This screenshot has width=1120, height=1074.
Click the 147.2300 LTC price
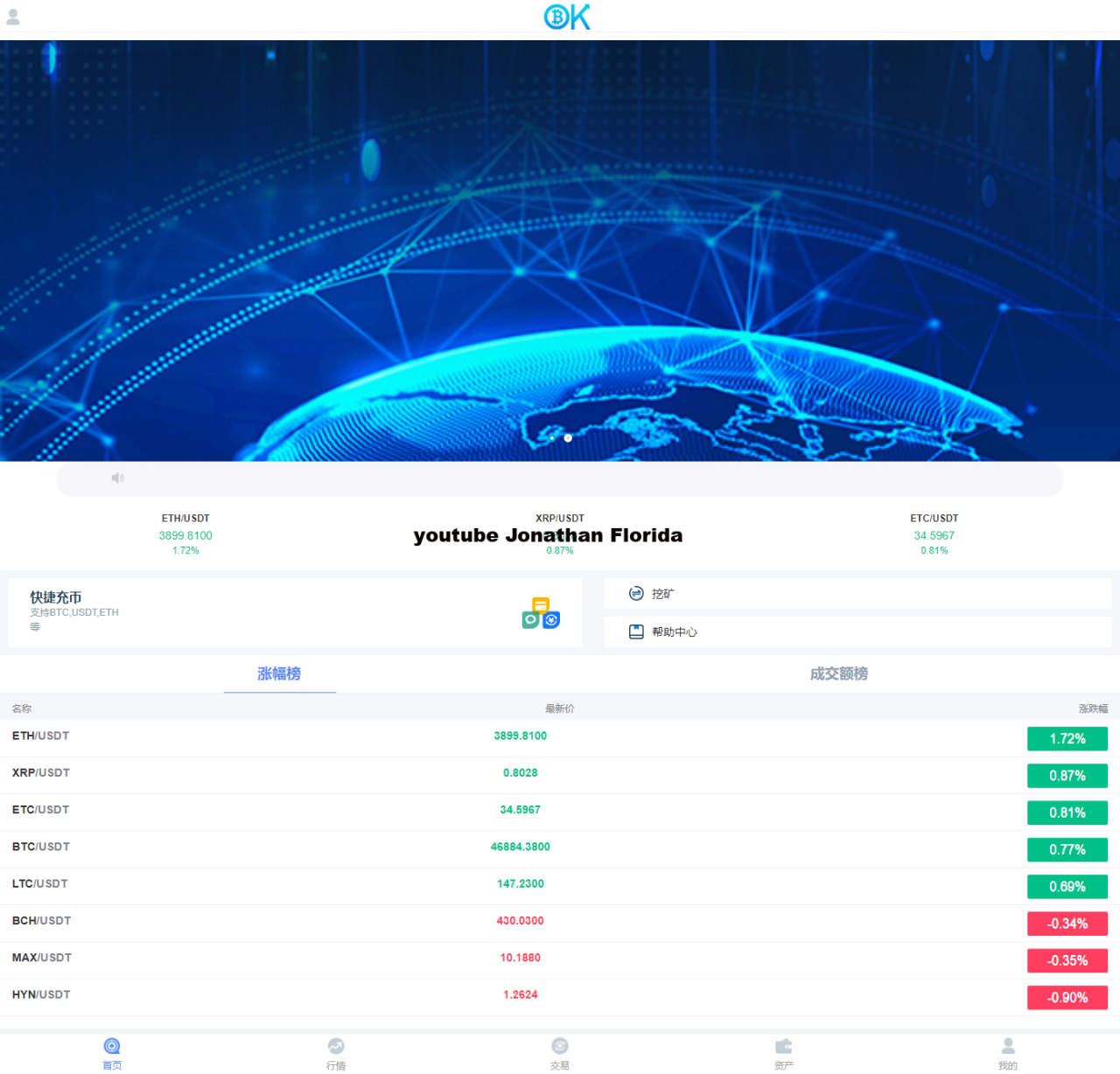(521, 883)
